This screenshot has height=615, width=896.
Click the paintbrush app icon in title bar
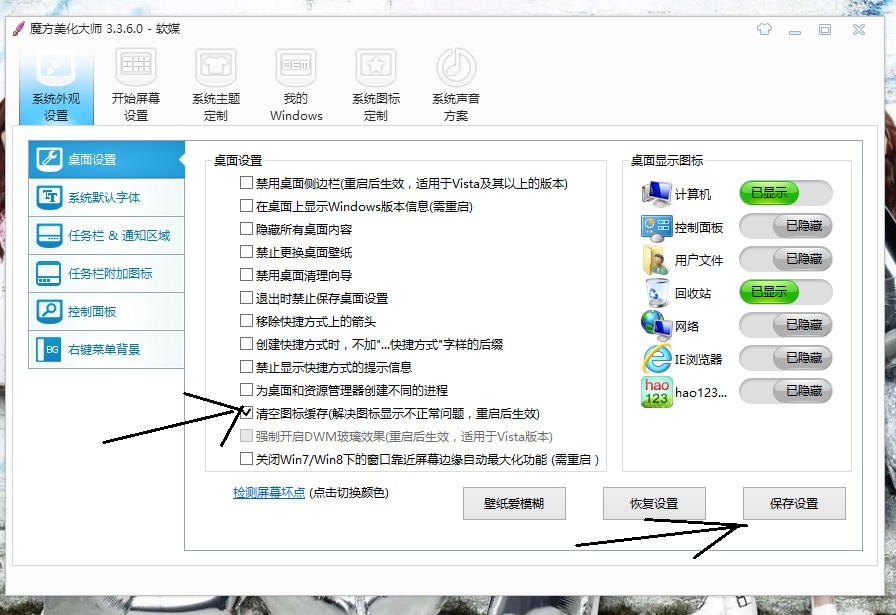click(x=19, y=28)
